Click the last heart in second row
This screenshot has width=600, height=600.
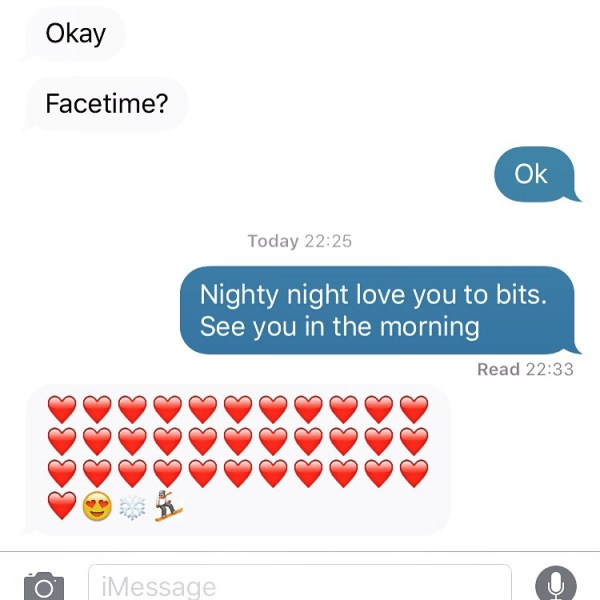click(x=414, y=442)
